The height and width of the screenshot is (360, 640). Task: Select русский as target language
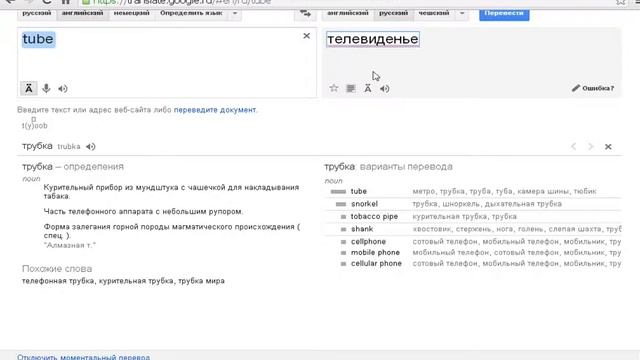pos(393,13)
